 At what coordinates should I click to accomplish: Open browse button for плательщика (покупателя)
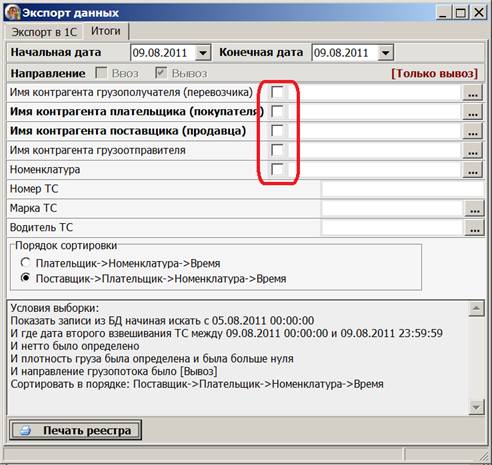point(472,112)
